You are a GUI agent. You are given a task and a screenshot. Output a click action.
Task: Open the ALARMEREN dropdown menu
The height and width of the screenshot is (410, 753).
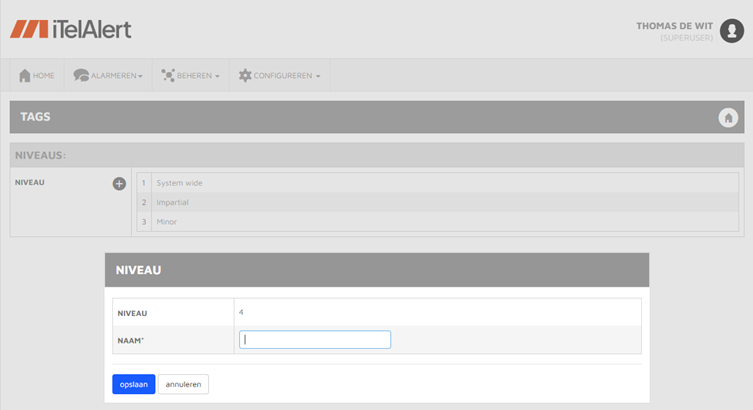click(x=108, y=75)
